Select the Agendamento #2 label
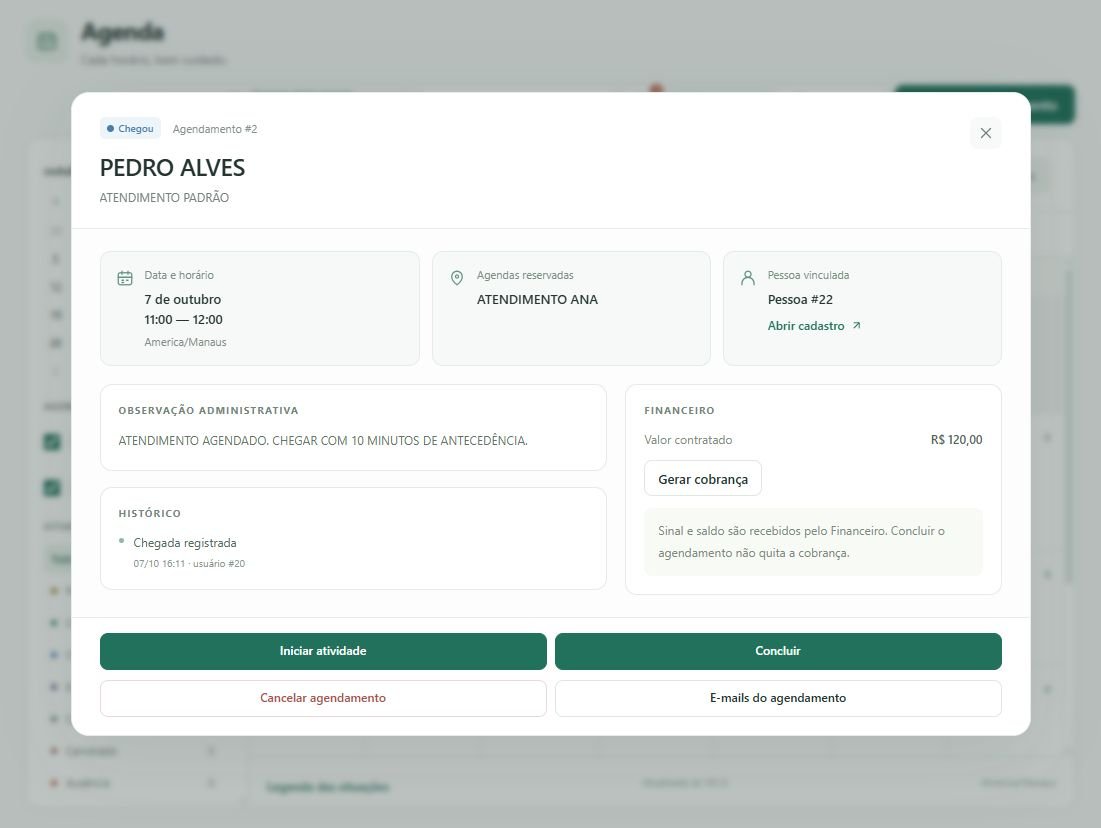The width and height of the screenshot is (1101, 828). point(215,129)
